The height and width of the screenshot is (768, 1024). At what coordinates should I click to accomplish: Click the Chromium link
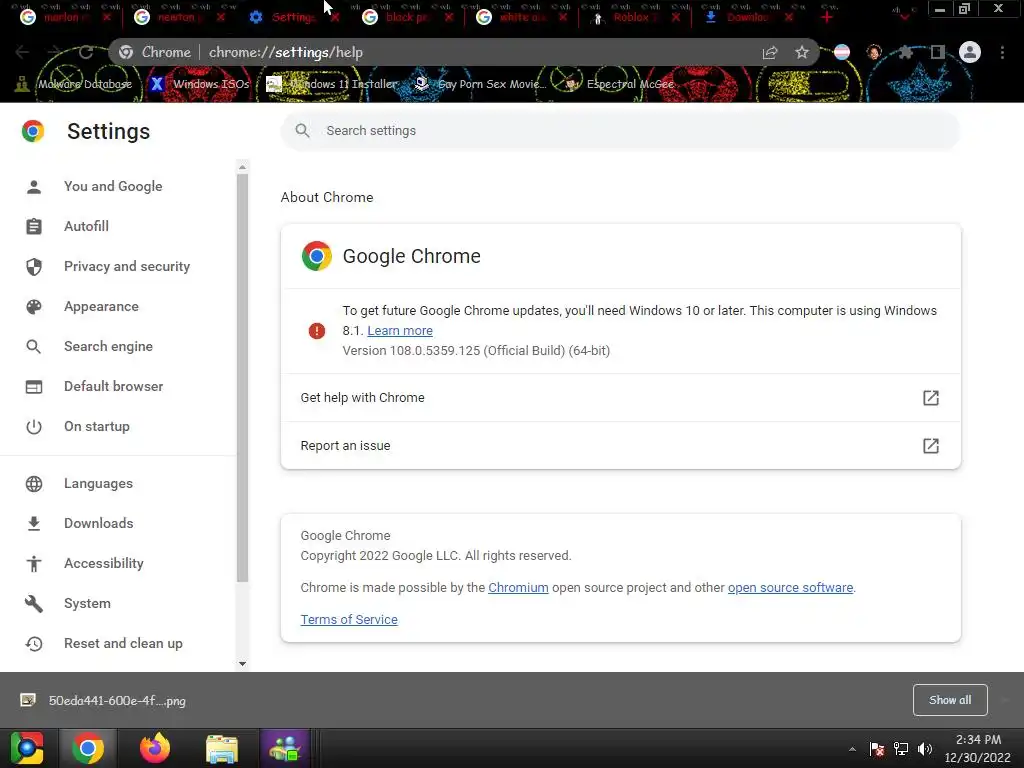[518, 587]
